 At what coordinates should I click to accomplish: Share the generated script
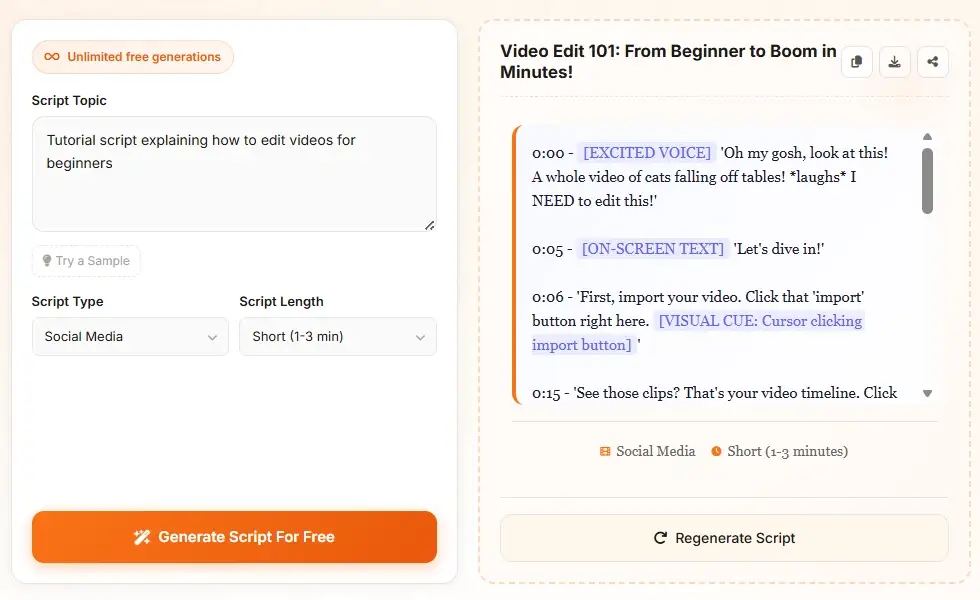(x=933, y=62)
